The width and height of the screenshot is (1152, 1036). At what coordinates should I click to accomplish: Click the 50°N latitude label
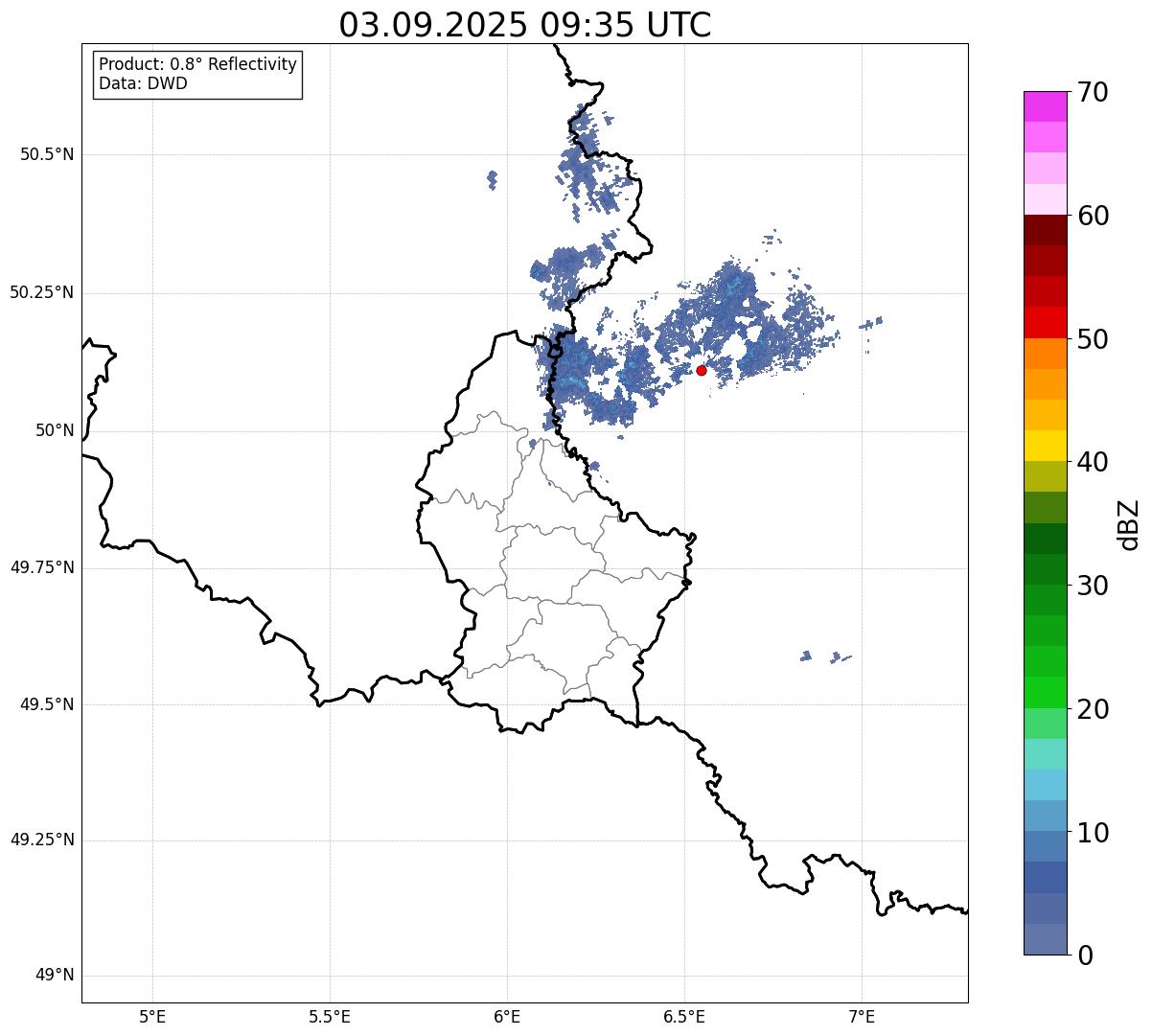click(x=55, y=430)
